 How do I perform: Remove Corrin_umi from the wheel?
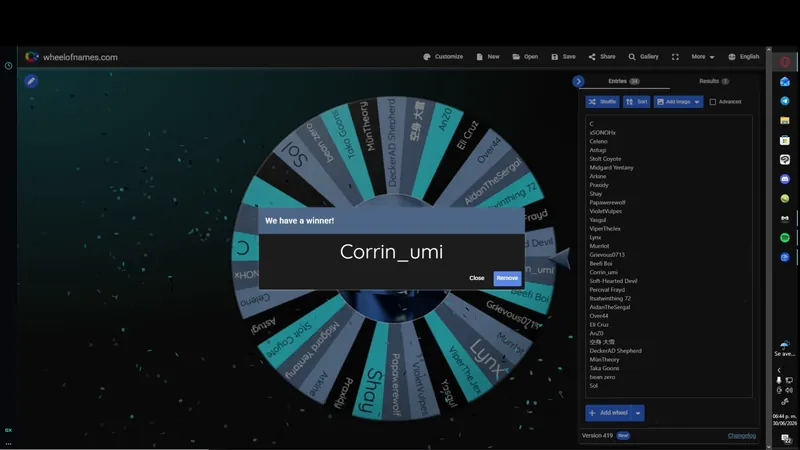coord(507,278)
